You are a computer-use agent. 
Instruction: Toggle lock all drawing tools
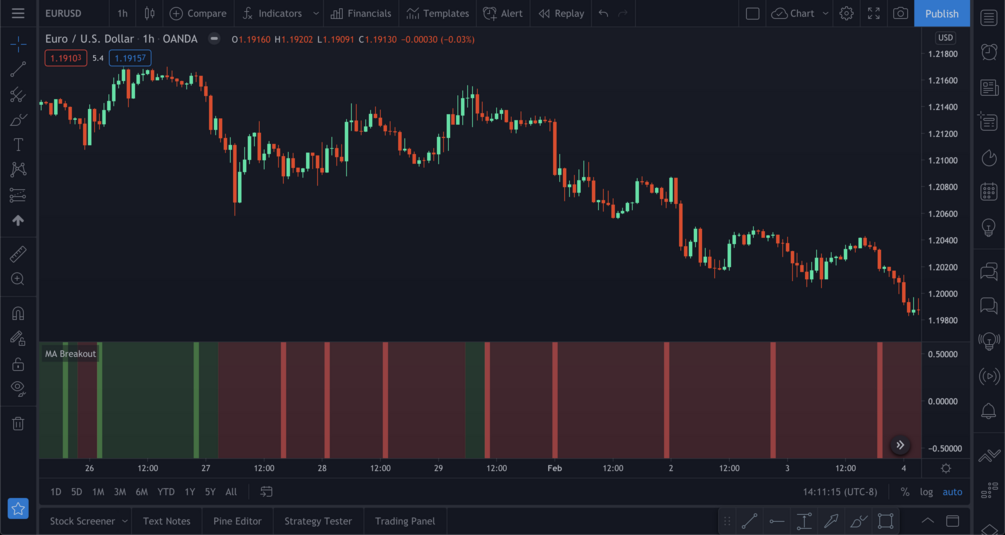click(x=18, y=364)
